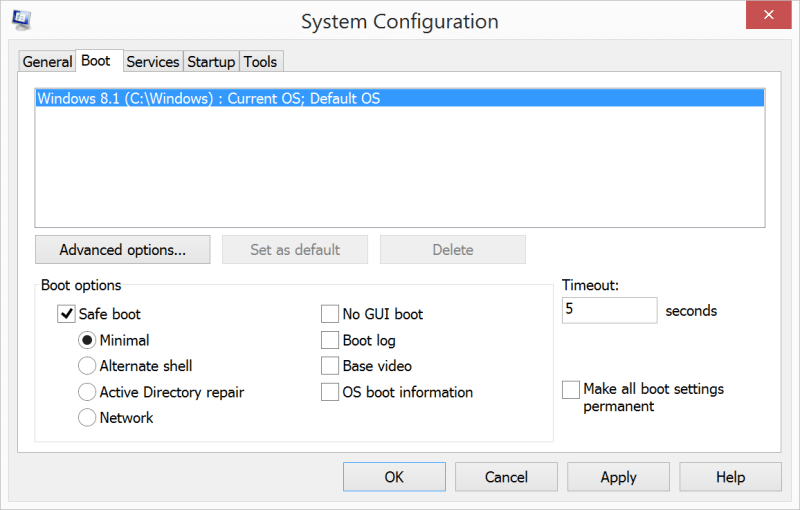Enable No GUI boot
Viewport: 800px width, 510px height.
[x=330, y=314]
